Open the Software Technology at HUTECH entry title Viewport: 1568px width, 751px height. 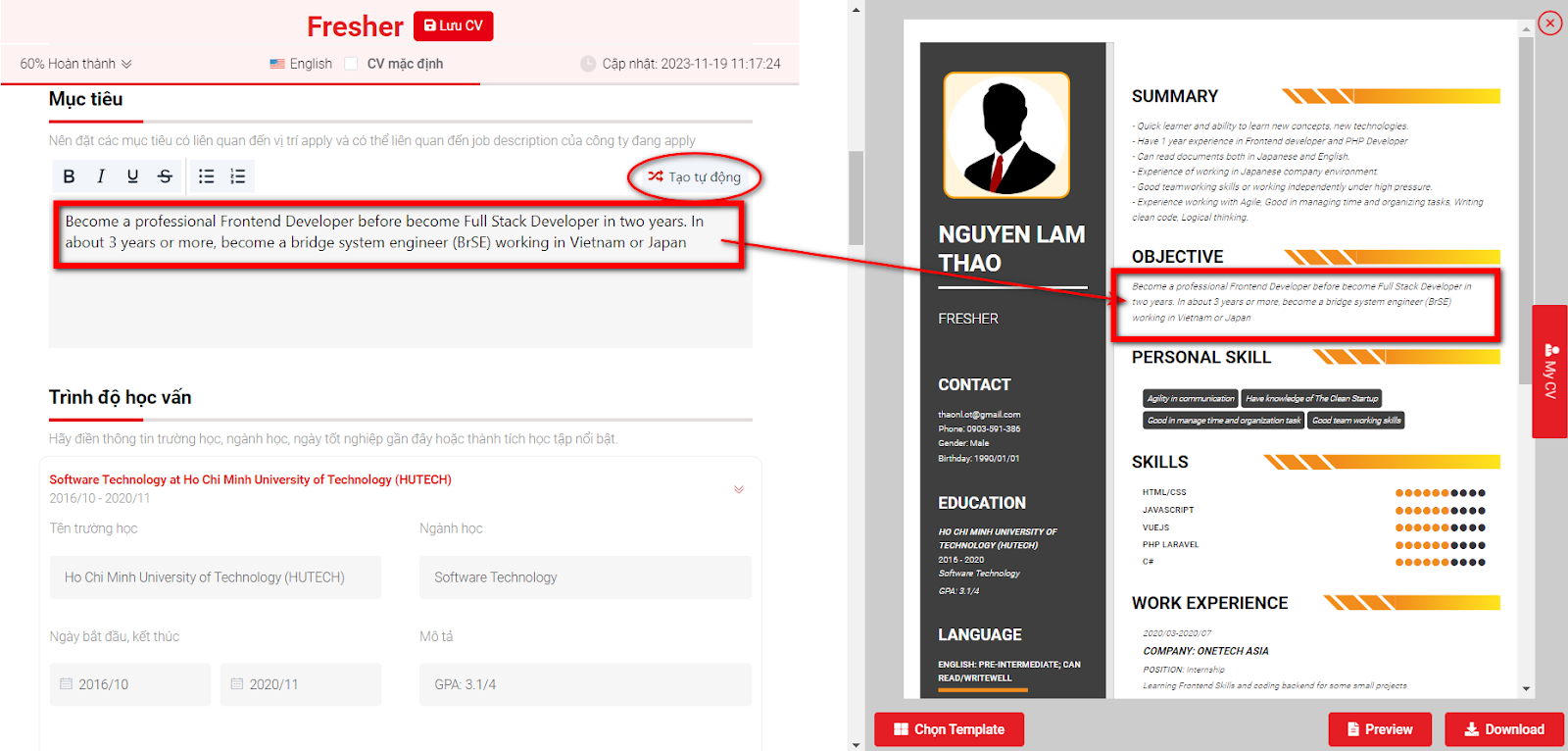click(x=250, y=479)
